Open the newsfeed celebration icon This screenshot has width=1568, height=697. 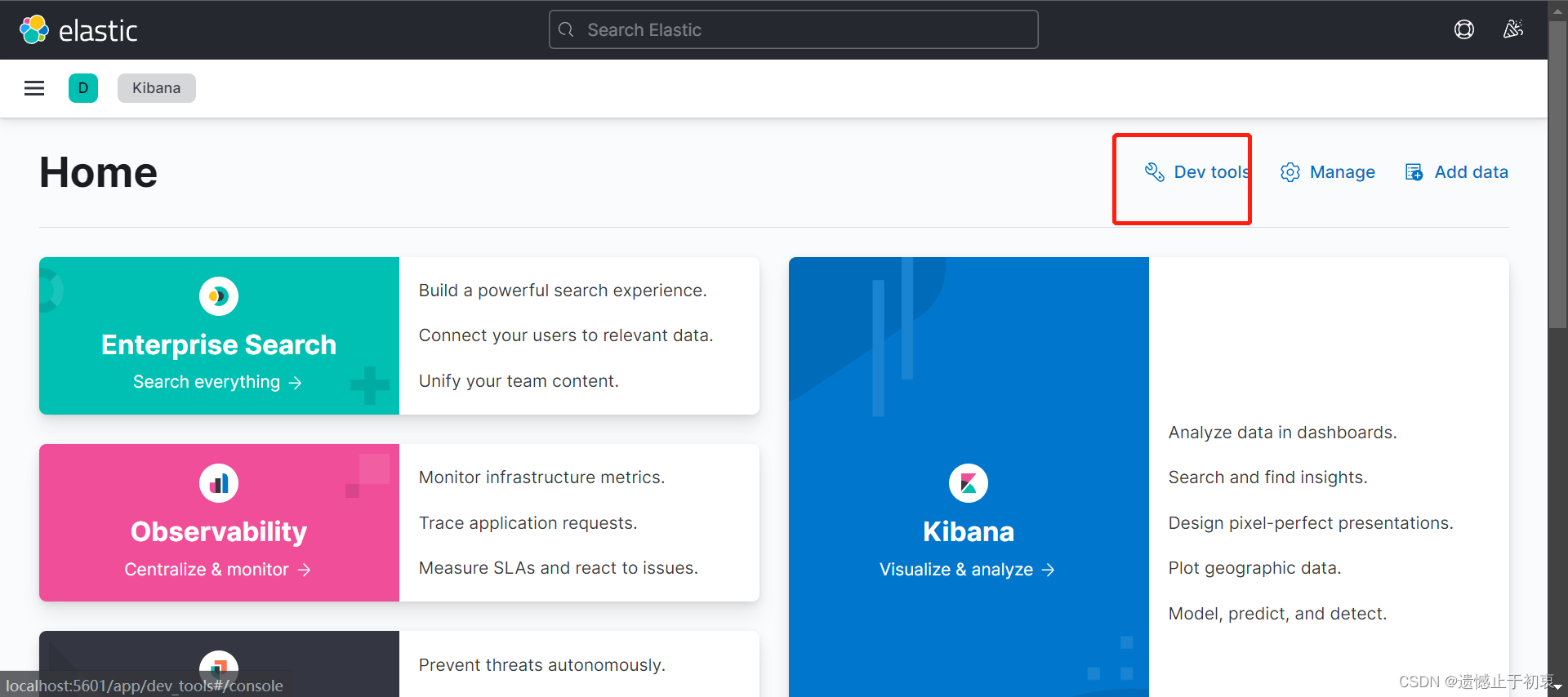tap(1513, 29)
